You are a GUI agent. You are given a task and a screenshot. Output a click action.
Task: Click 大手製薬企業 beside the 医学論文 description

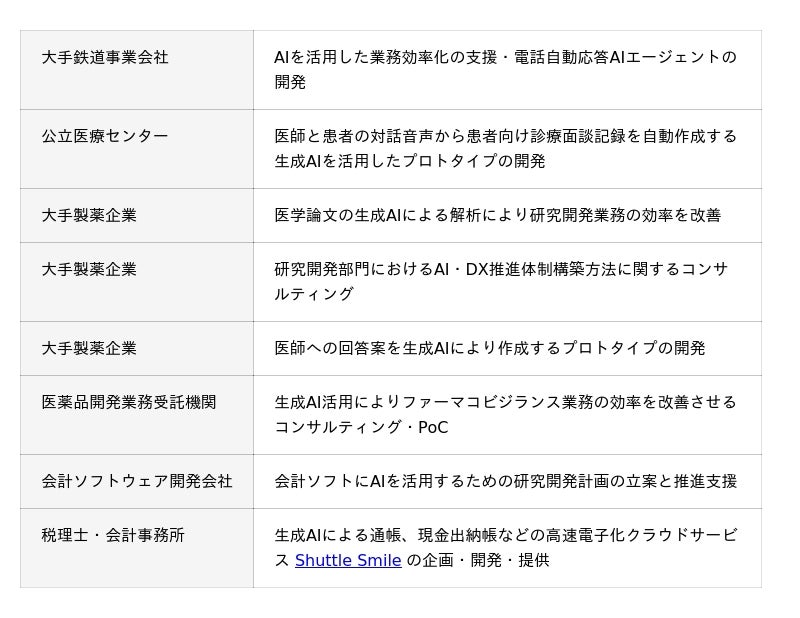tap(89, 216)
